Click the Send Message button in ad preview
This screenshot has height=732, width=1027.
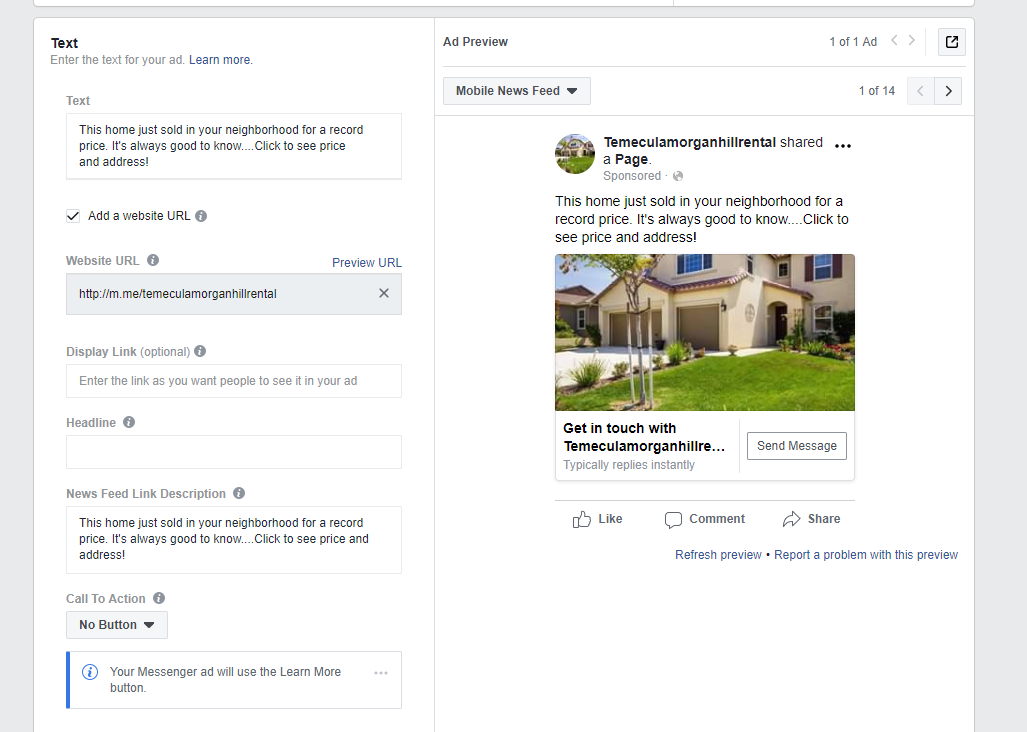click(x=796, y=446)
